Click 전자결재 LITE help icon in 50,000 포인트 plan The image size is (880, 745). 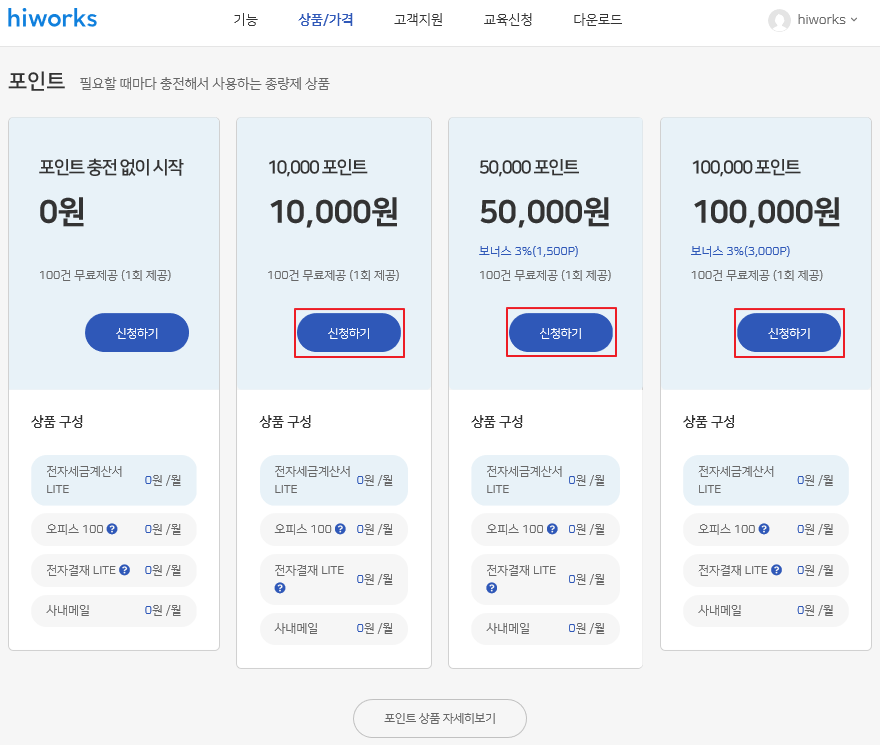[492, 588]
